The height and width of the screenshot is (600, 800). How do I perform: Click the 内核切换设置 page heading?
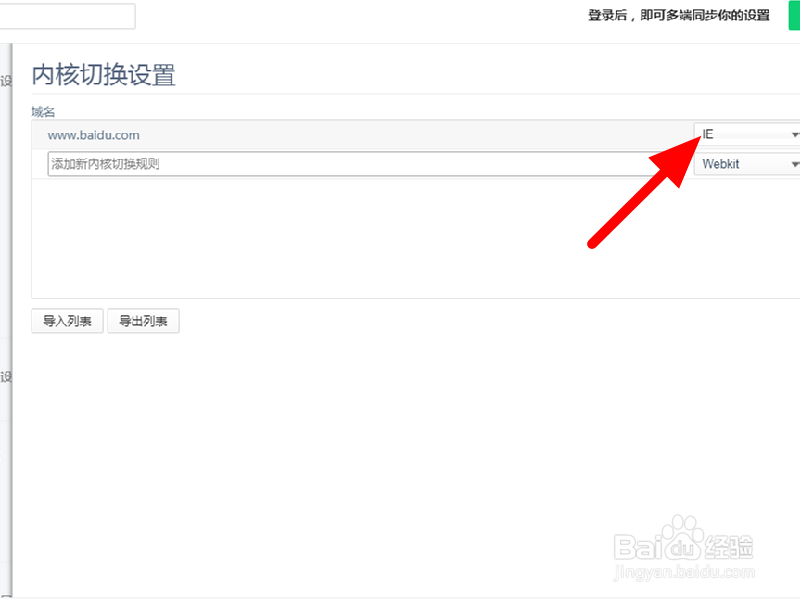click(x=104, y=74)
